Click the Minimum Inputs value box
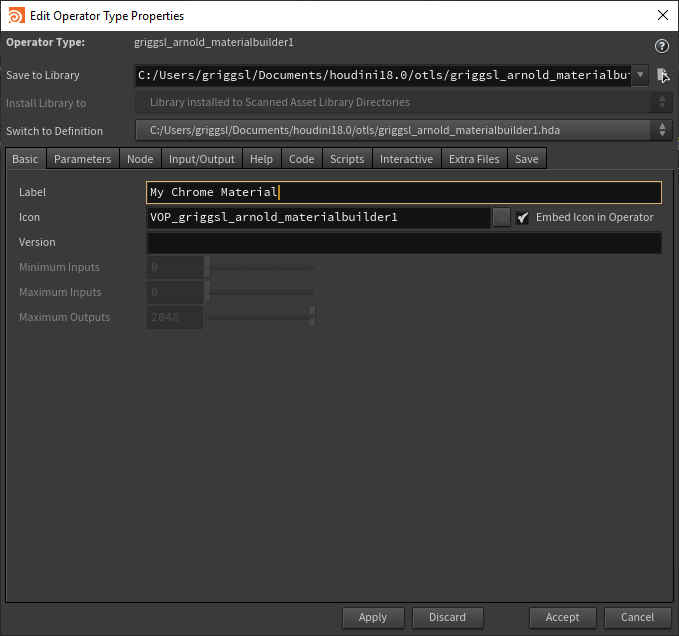The image size is (679, 636). click(175, 267)
